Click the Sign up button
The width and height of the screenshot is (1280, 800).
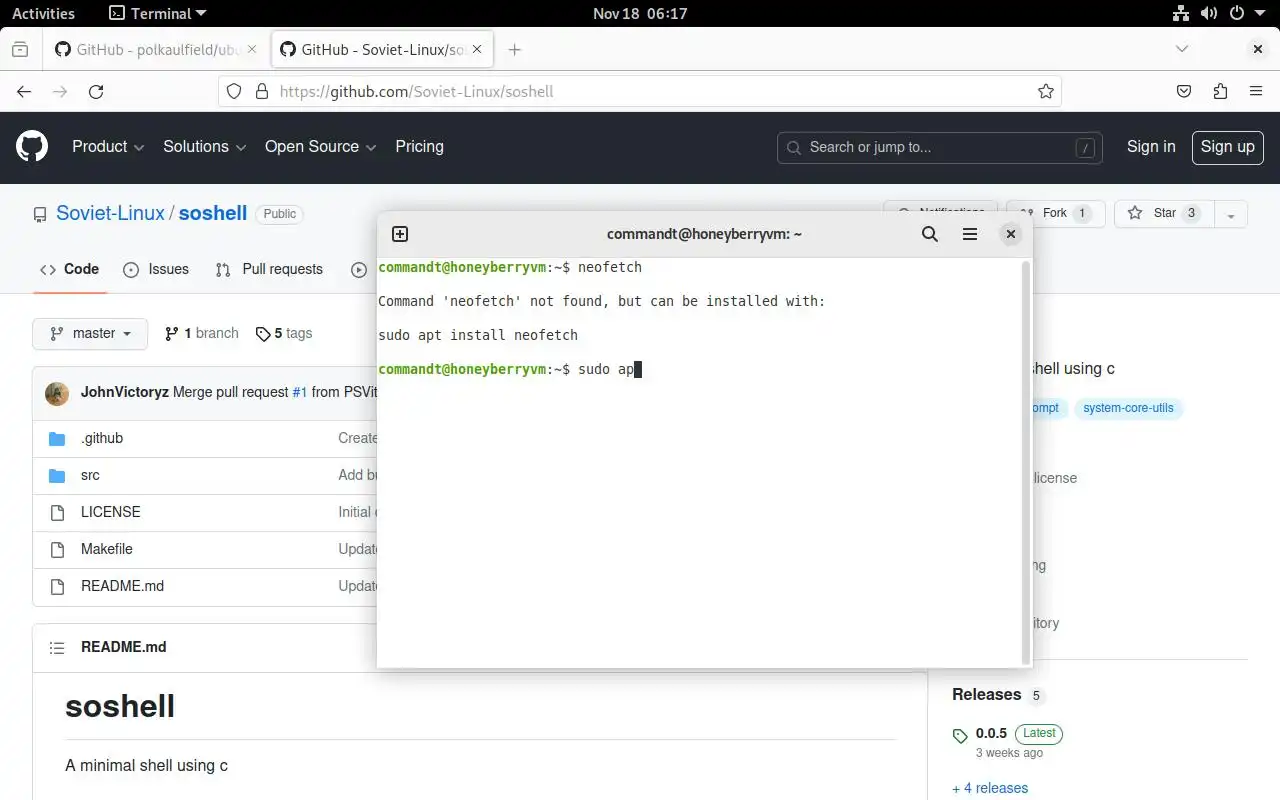[x=1227, y=147]
